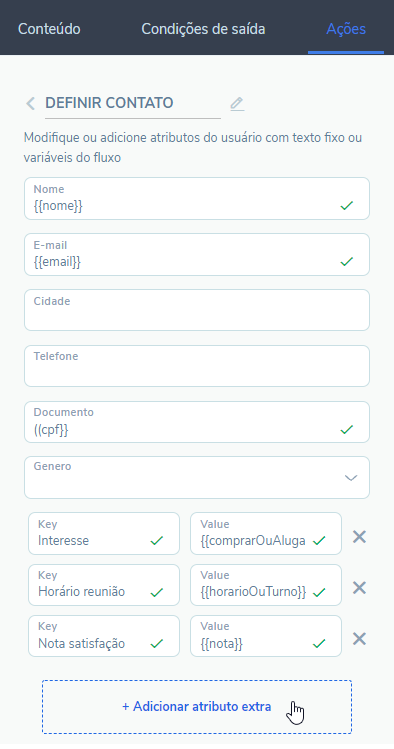Delete the Horário reunião attribute row
This screenshot has width=394, height=749.
[x=359, y=588]
